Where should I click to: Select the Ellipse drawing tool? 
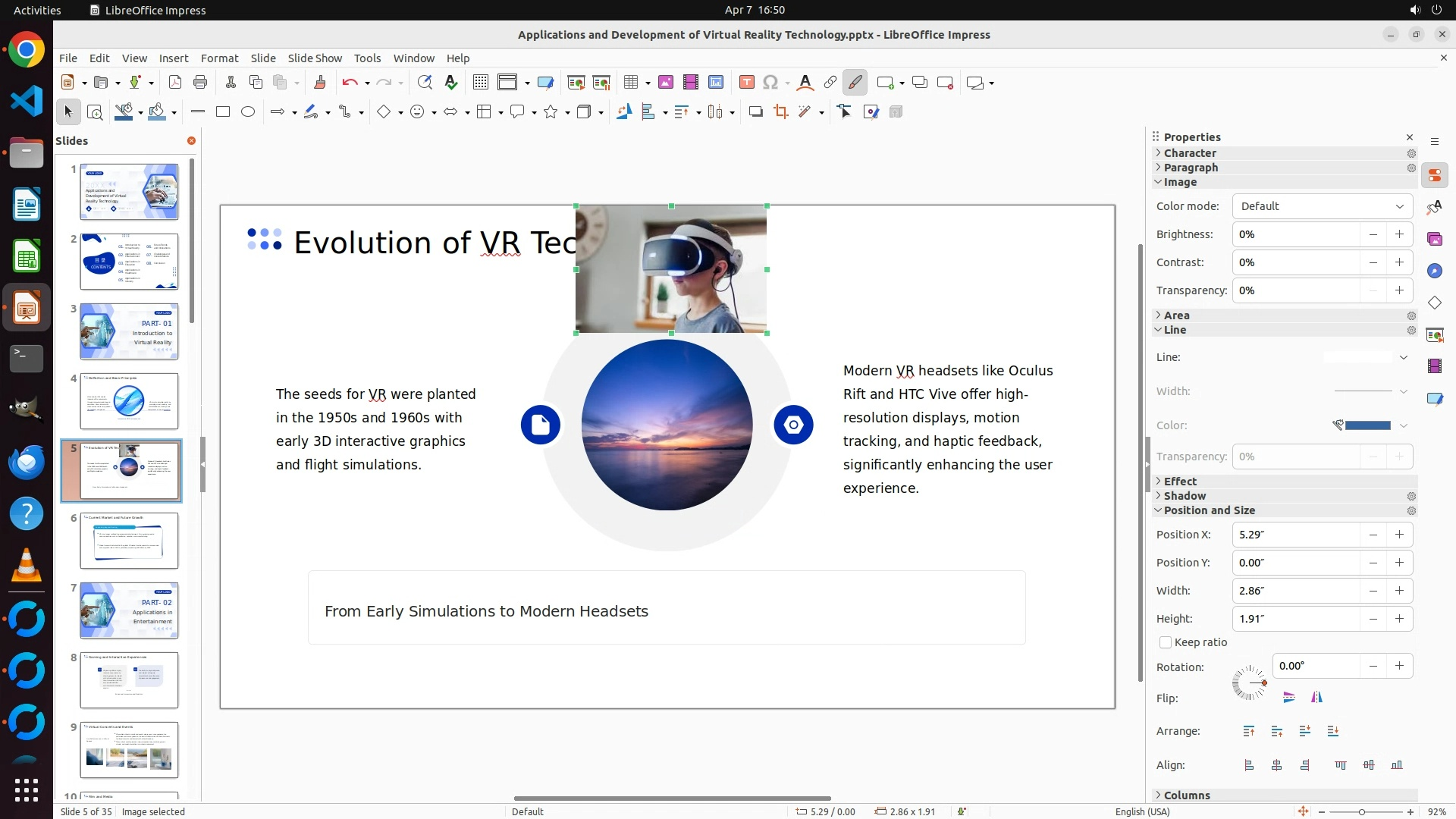click(x=248, y=112)
